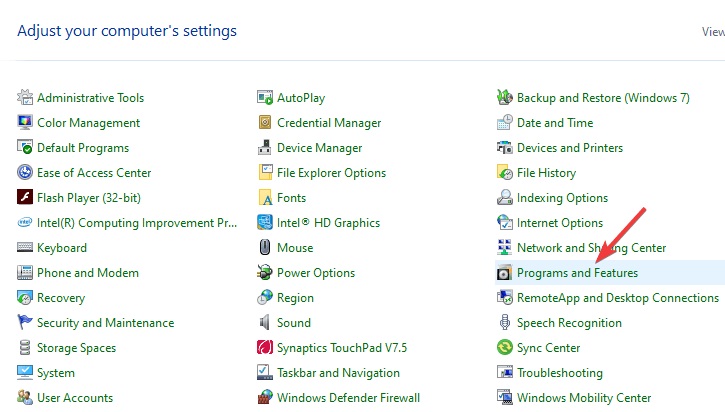Open the Windows Mobility Center link
This screenshot has height=412, width=725.
[584, 398]
